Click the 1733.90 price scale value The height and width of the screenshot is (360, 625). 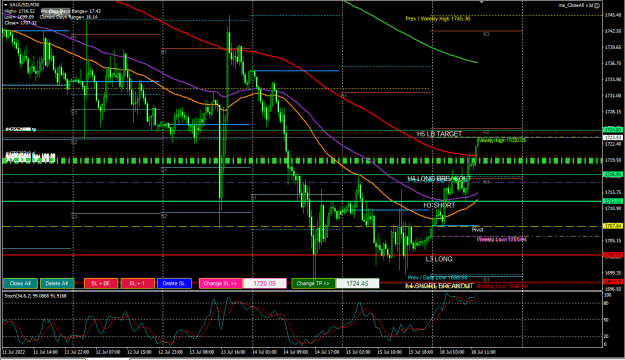613,79
